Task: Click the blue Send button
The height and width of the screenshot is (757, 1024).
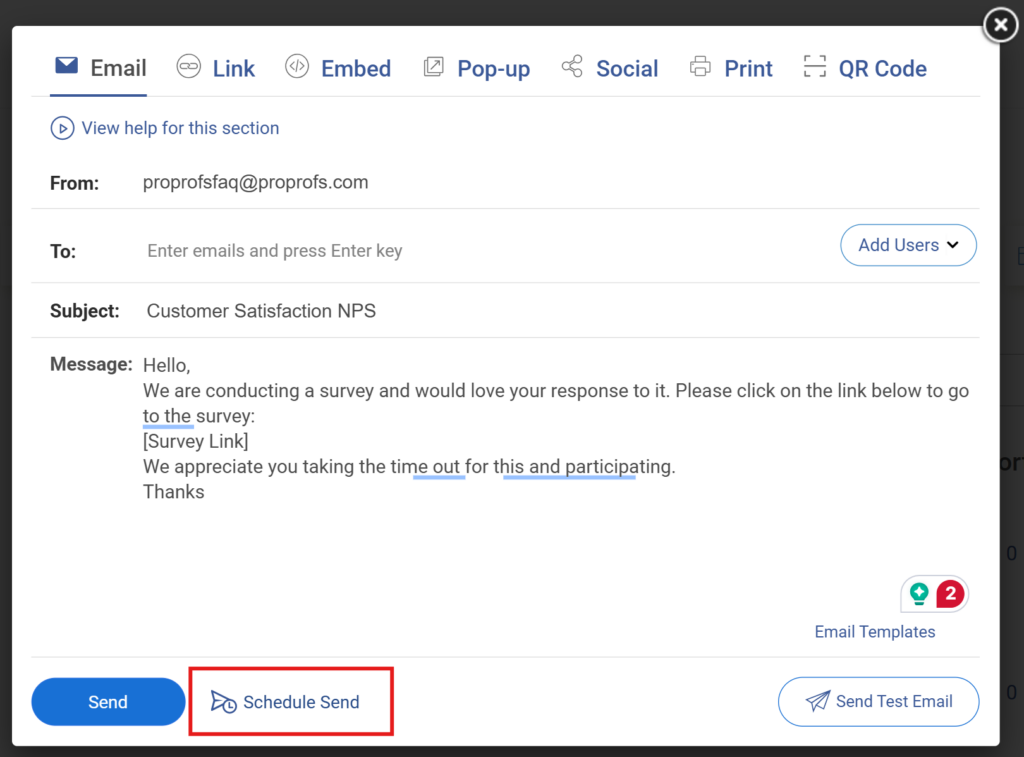Action: click(x=108, y=701)
